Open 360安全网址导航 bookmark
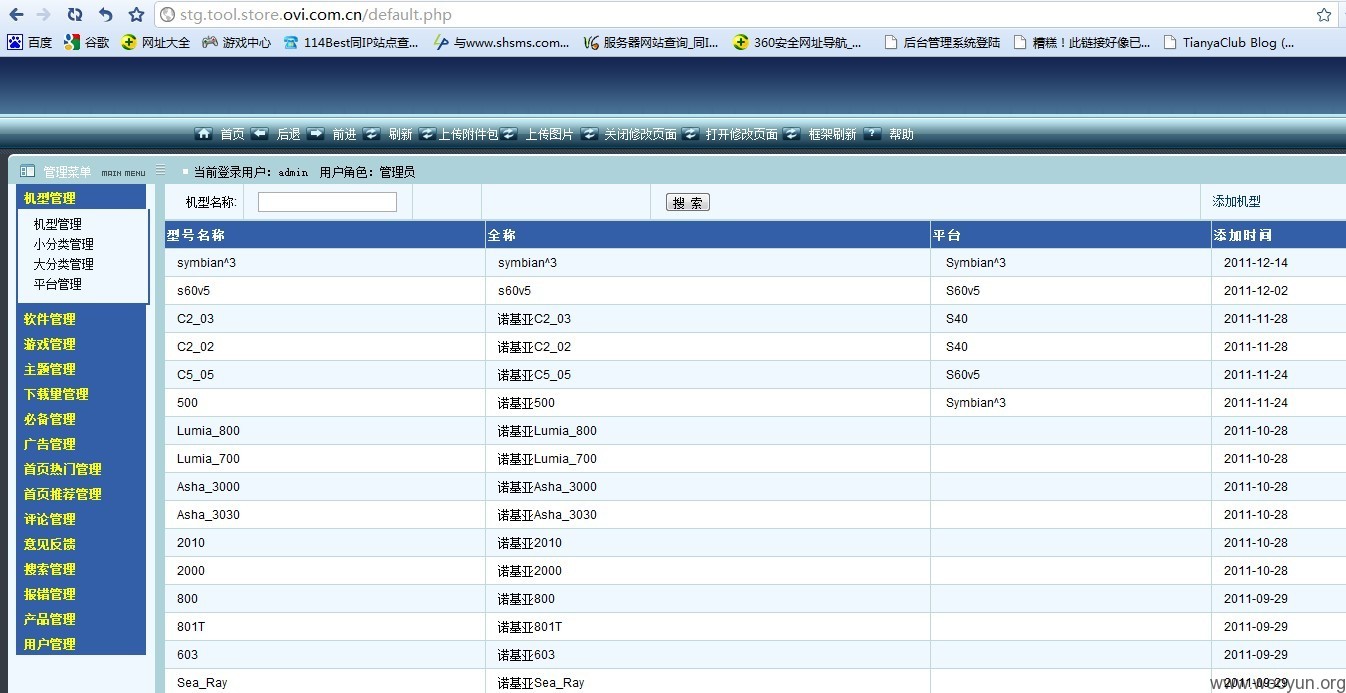The height and width of the screenshot is (693, 1346). [x=797, y=43]
